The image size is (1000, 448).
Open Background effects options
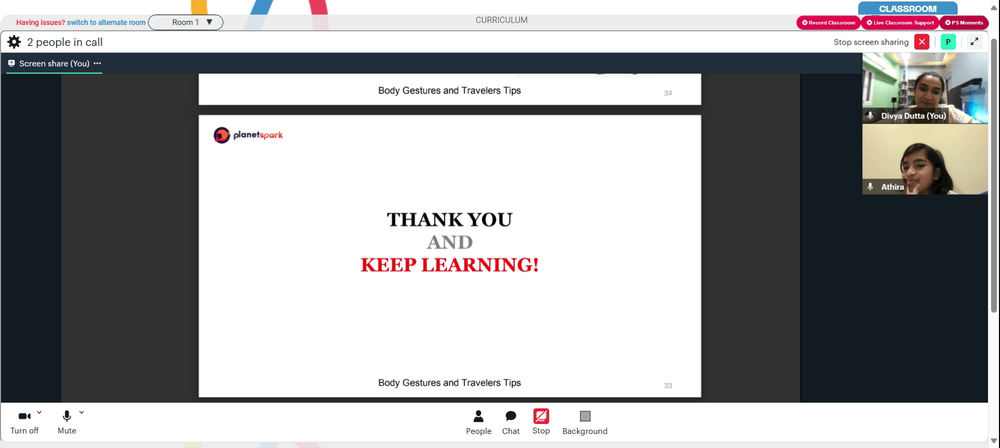[x=585, y=422]
